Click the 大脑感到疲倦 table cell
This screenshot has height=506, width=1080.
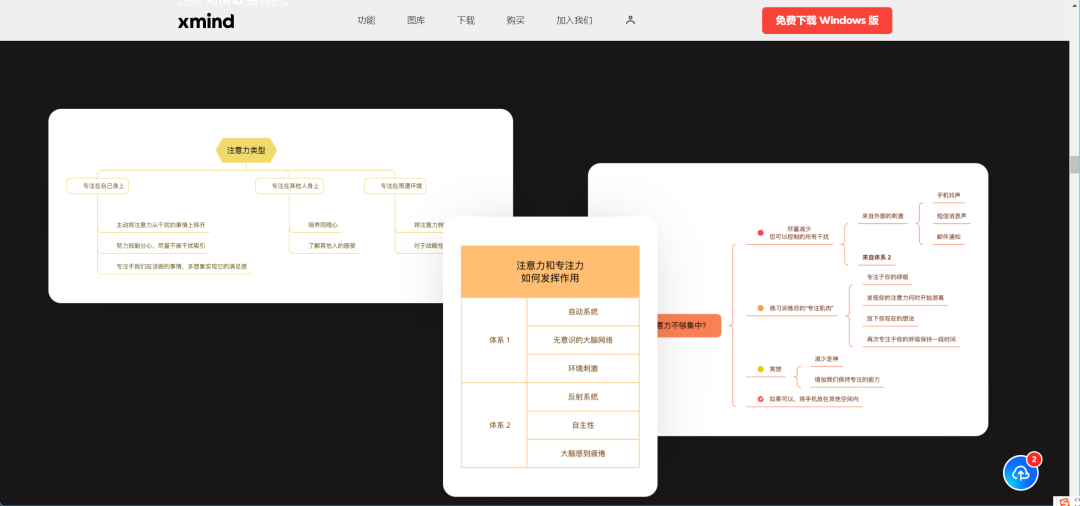tap(583, 453)
